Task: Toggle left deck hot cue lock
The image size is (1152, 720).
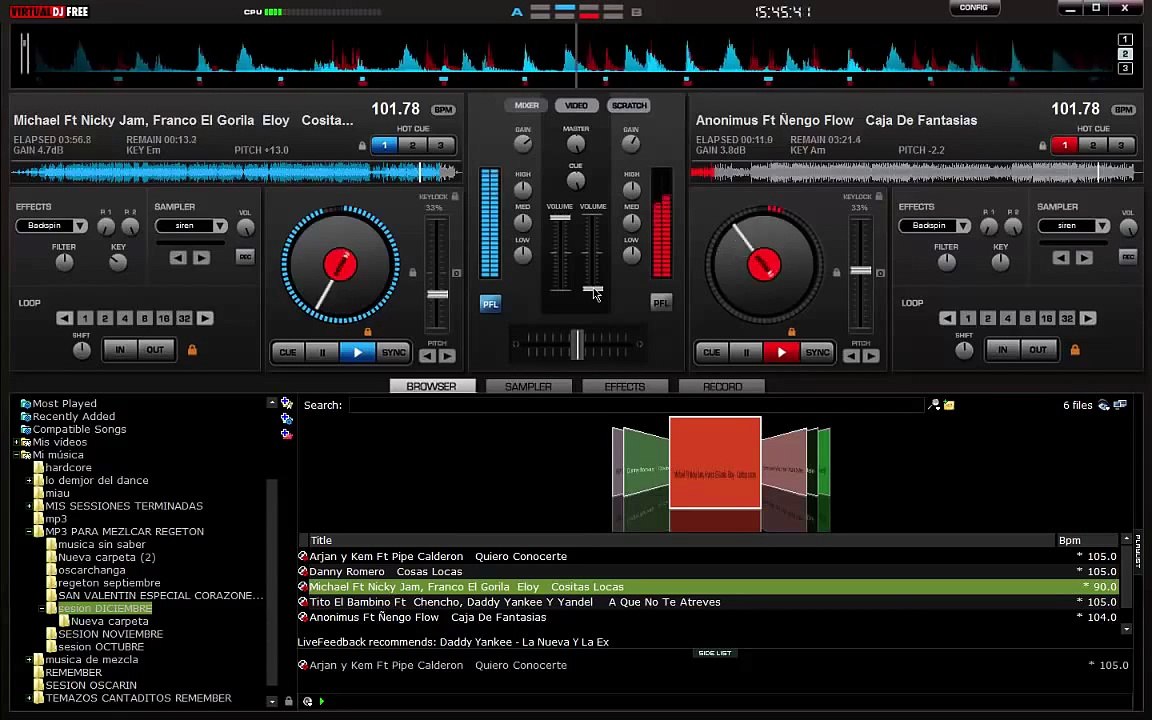Action: point(362,145)
